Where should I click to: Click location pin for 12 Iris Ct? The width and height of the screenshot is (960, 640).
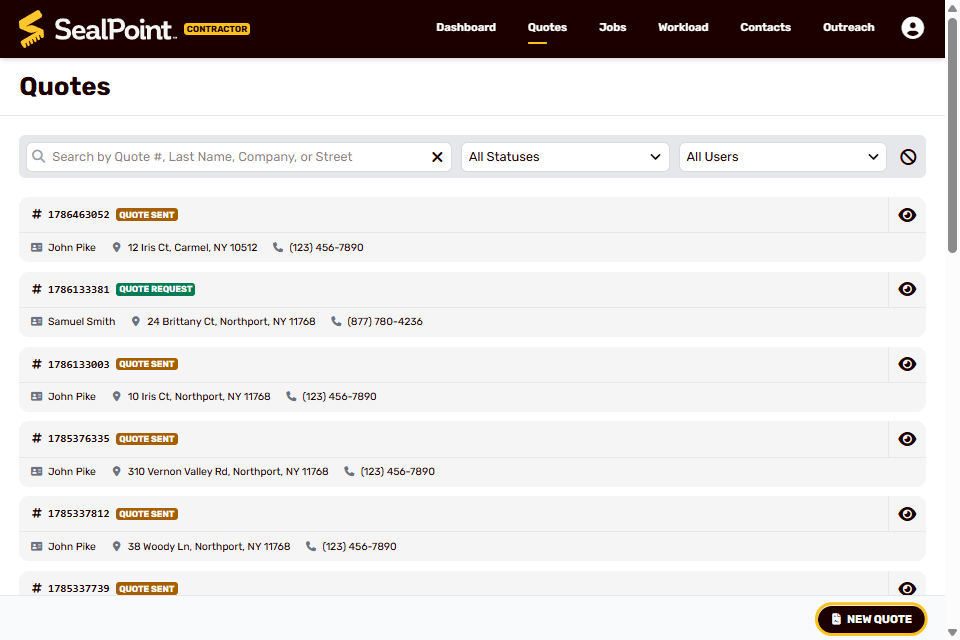pos(116,247)
